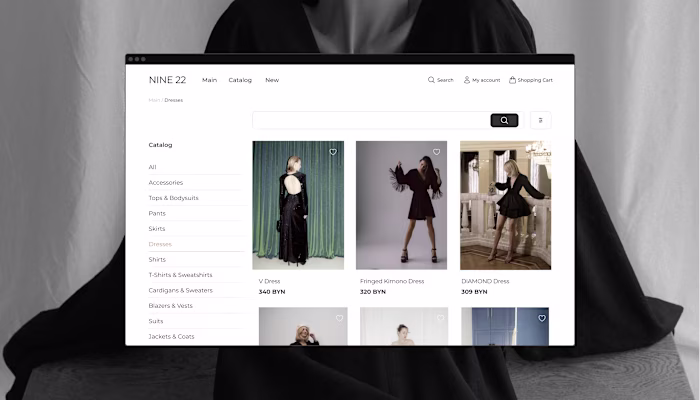Favorite the Fringed Kimono Dress heart
This screenshot has width=700, height=400.
click(x=437, y=152)
